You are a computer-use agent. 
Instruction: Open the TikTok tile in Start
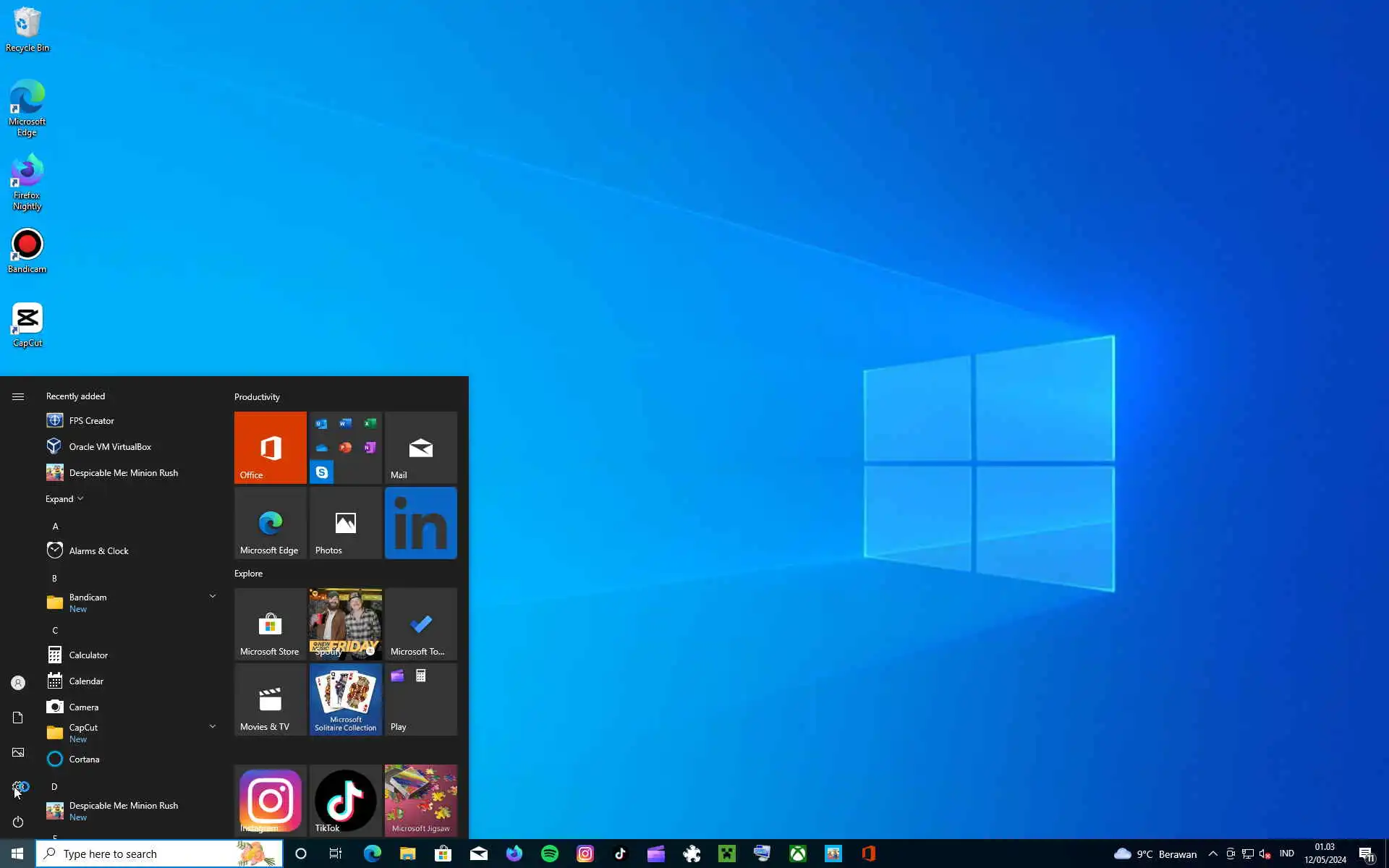[x=345, y=800]
